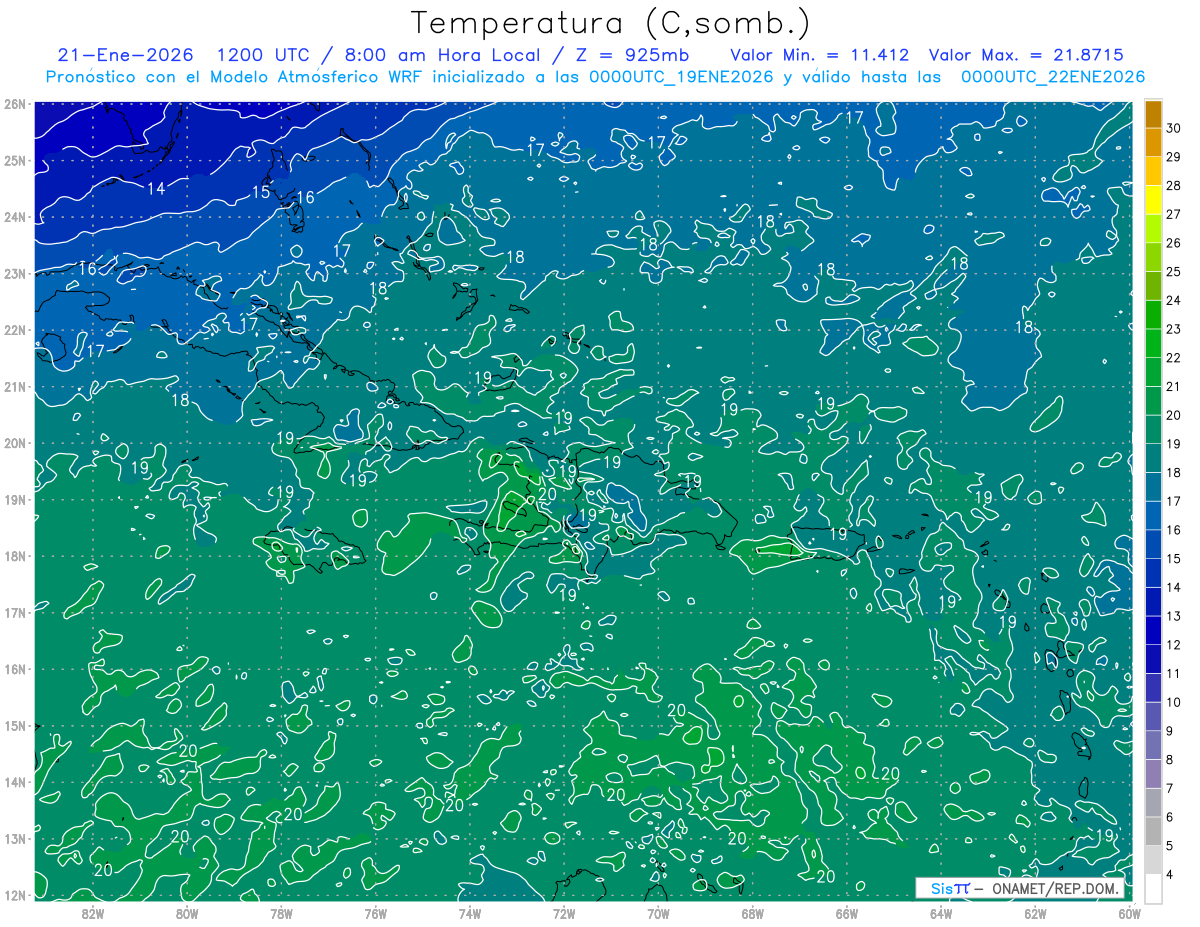1200x927 pixels.
Task: Pick the teal legend swatch between 18 and 19
Action: [x=1153, y=458]
